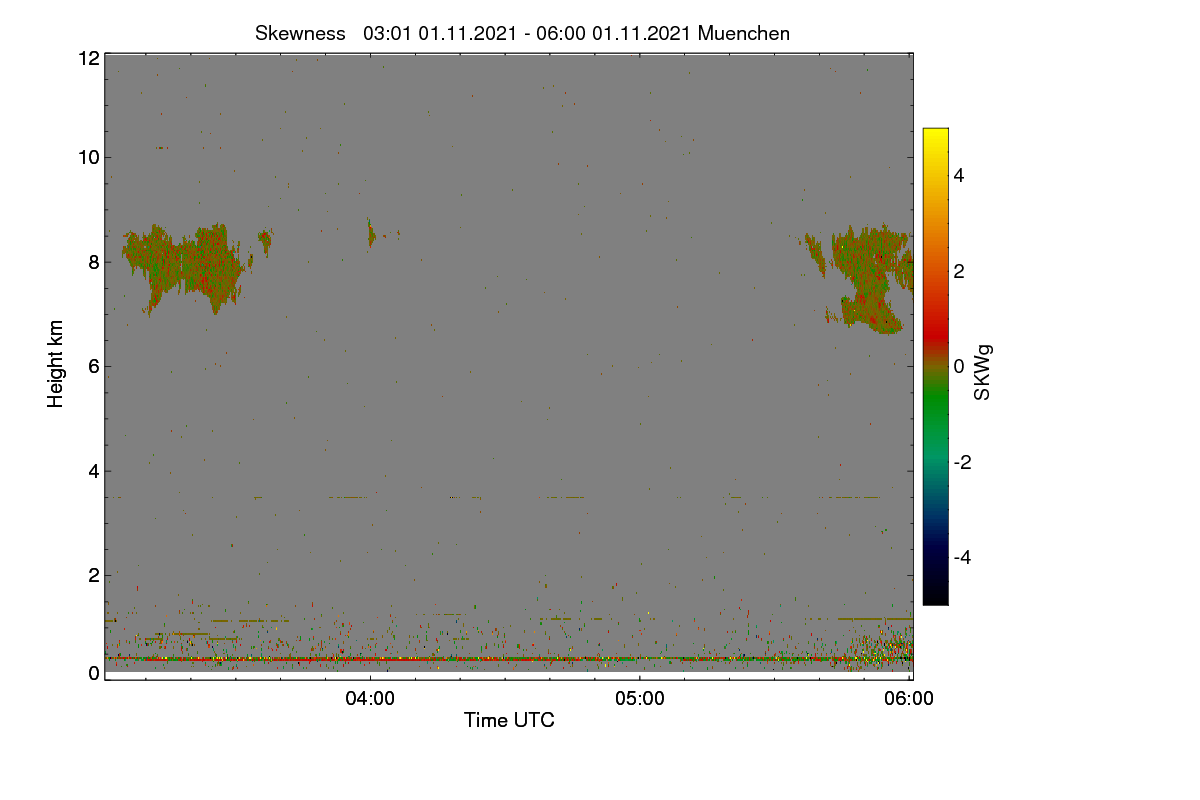Click the Height km axis title
1200x800 pixels.
(x=56, y=363)
